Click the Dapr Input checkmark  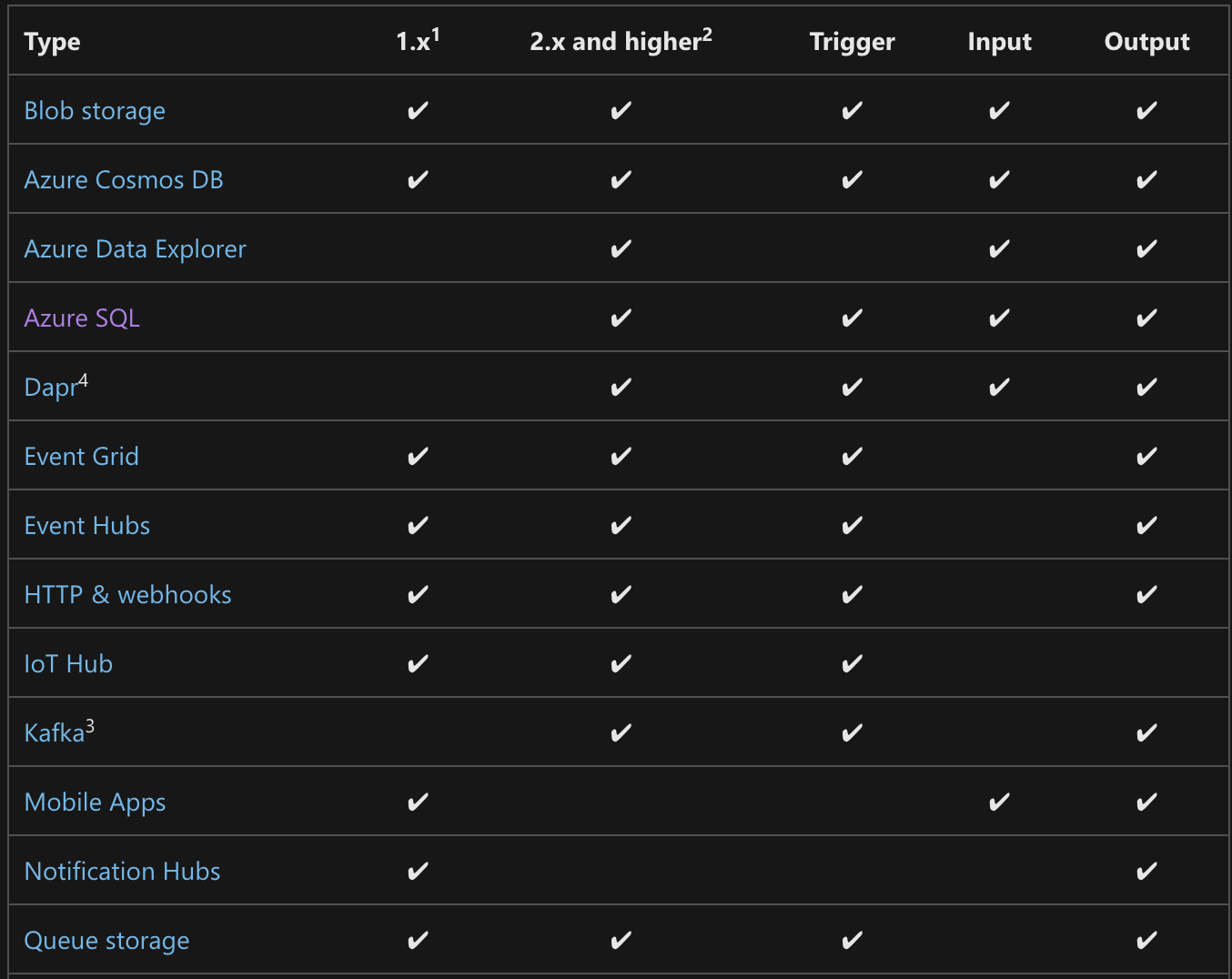[x=1000, y=388]
